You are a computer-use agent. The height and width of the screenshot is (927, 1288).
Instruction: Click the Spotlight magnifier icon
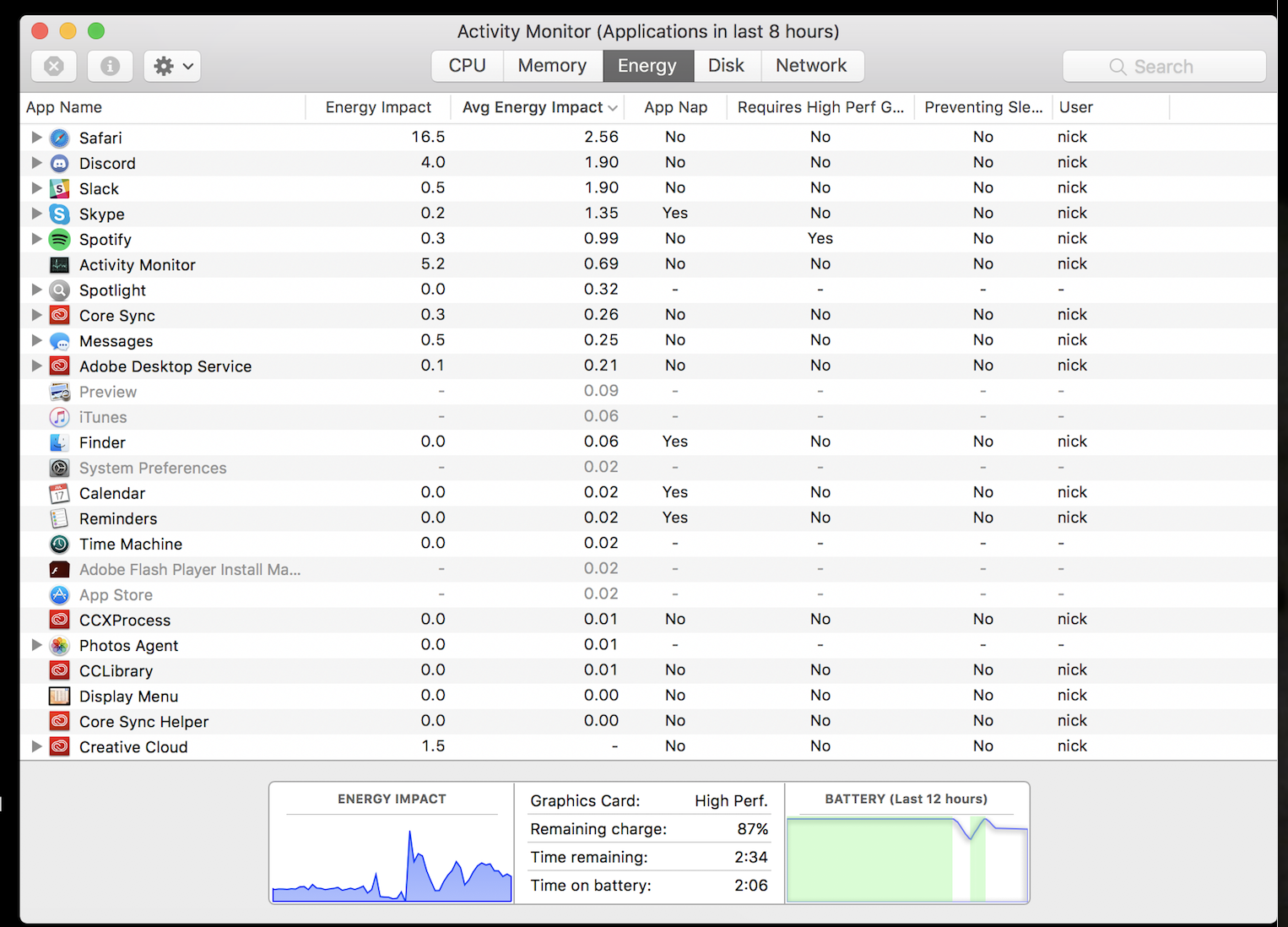(x=59, y=290)
